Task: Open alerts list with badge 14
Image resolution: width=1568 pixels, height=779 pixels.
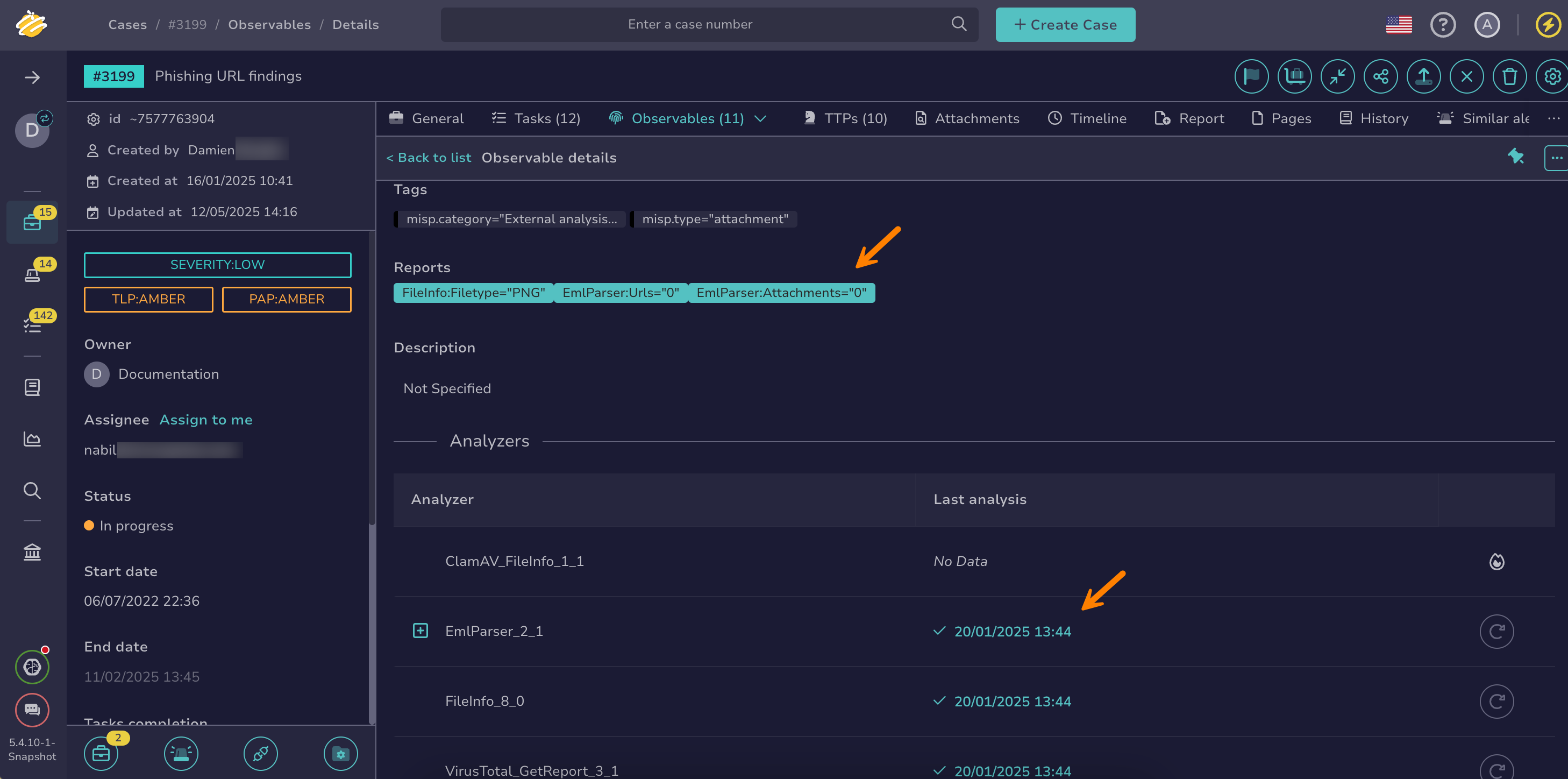Action: [x=32, y=274]
